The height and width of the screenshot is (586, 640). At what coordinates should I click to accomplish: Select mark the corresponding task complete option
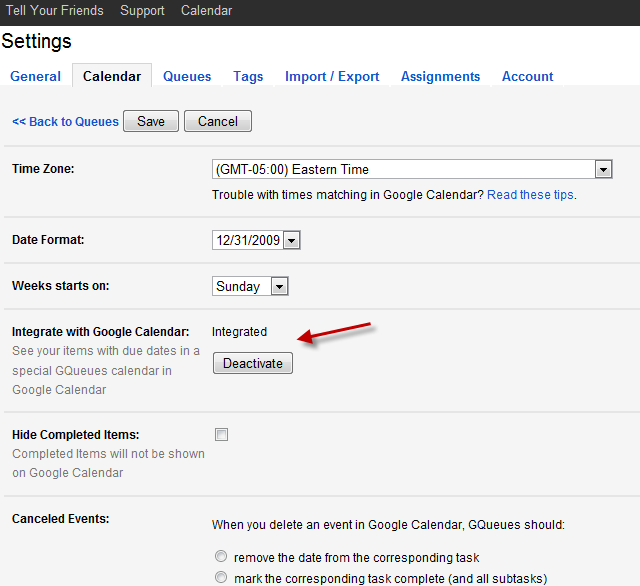click(x=220, y=577)
